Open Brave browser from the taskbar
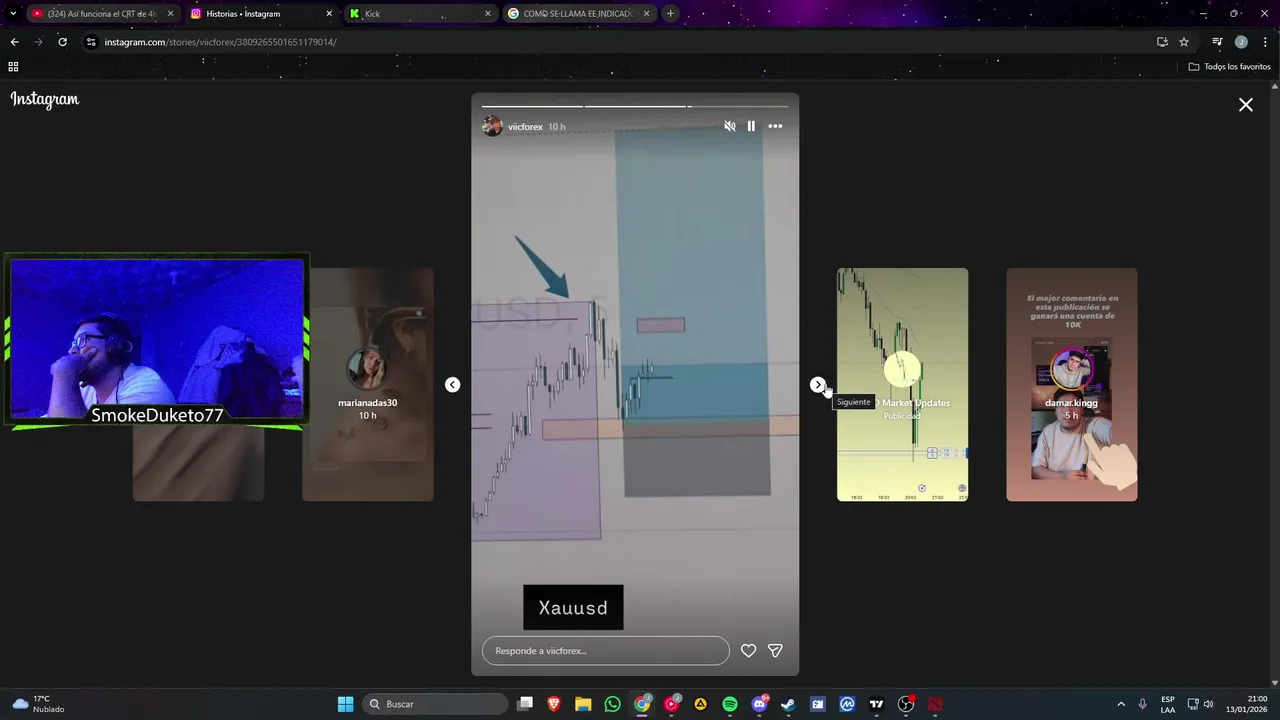 click(554, 704)
